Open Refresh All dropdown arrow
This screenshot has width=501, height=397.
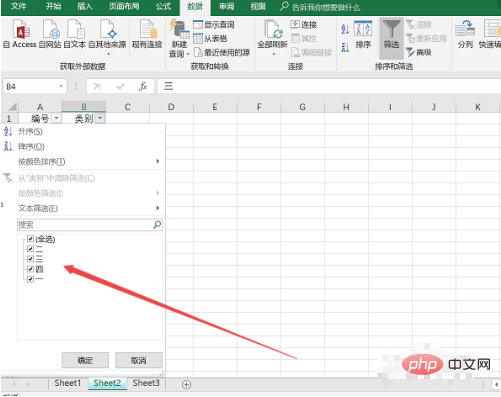click(x=274, y=54)
